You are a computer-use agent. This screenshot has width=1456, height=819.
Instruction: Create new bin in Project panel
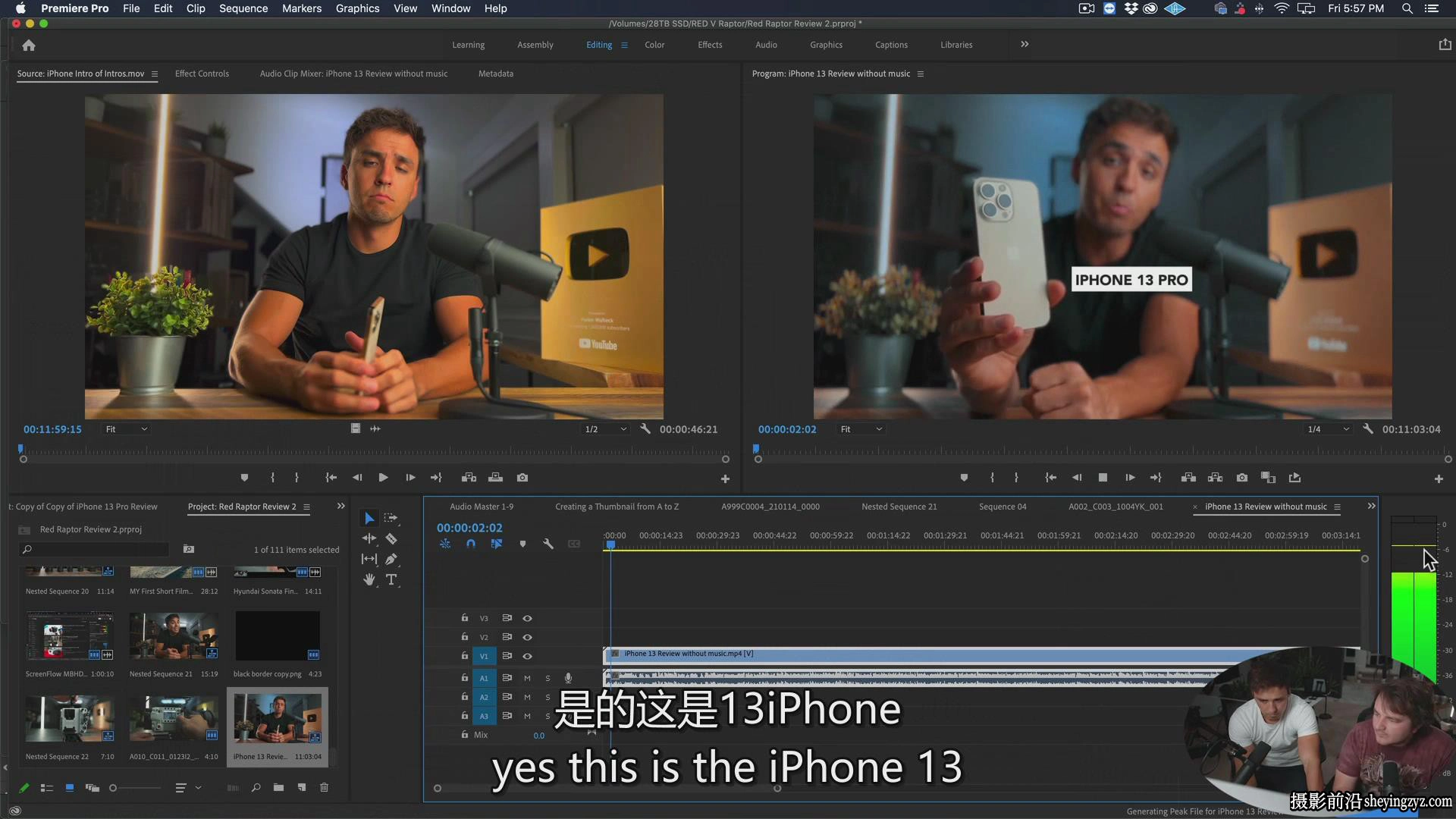[278, 788]
